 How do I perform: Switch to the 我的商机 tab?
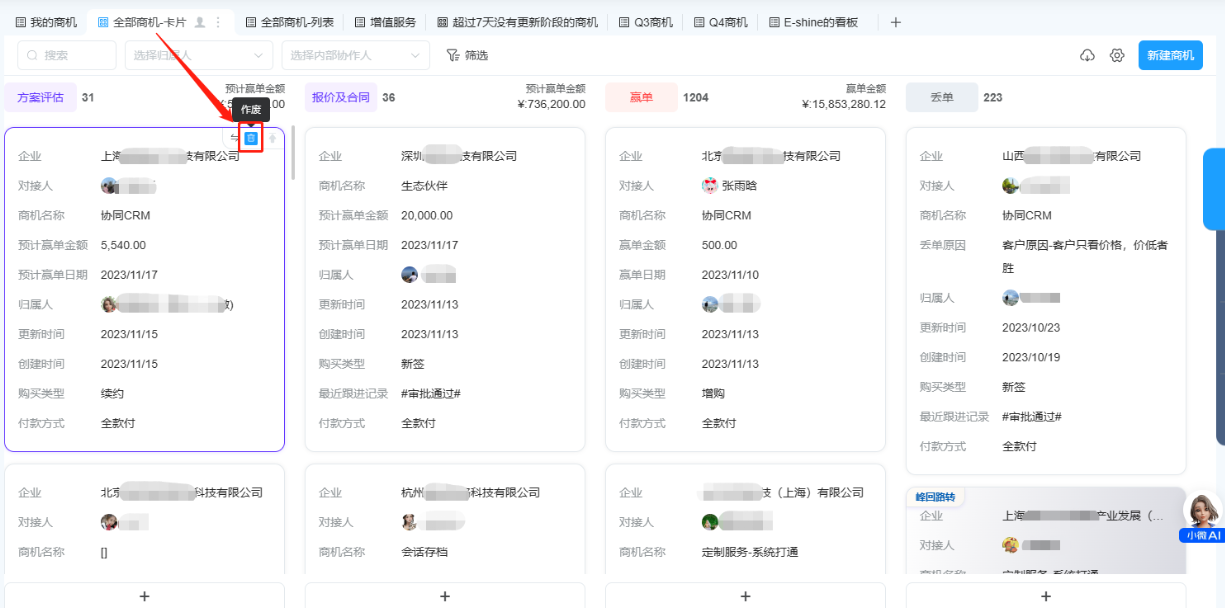pyautogui.click(x=46, y=22)
